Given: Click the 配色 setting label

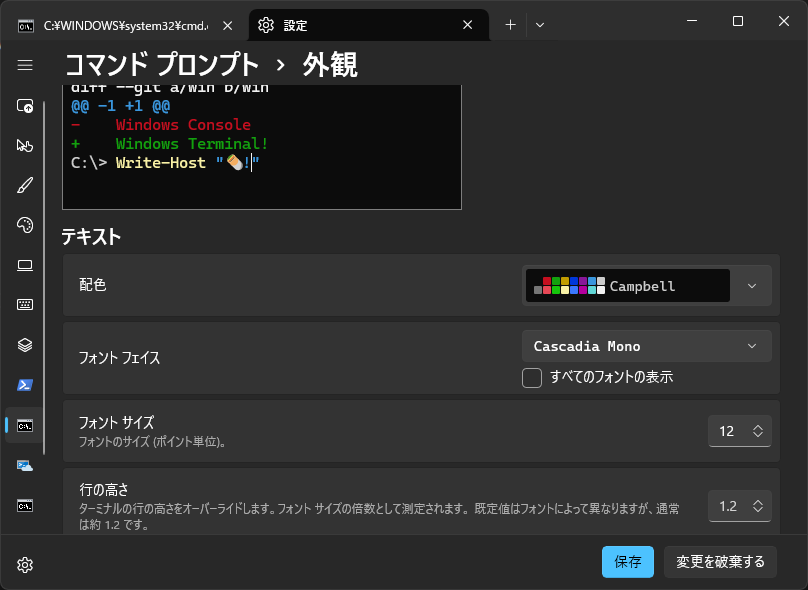Looking at the screenshot, I should 93,284.
